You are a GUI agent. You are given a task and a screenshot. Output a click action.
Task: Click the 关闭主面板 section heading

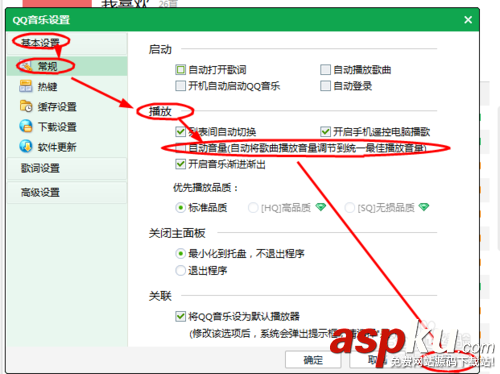177,233
